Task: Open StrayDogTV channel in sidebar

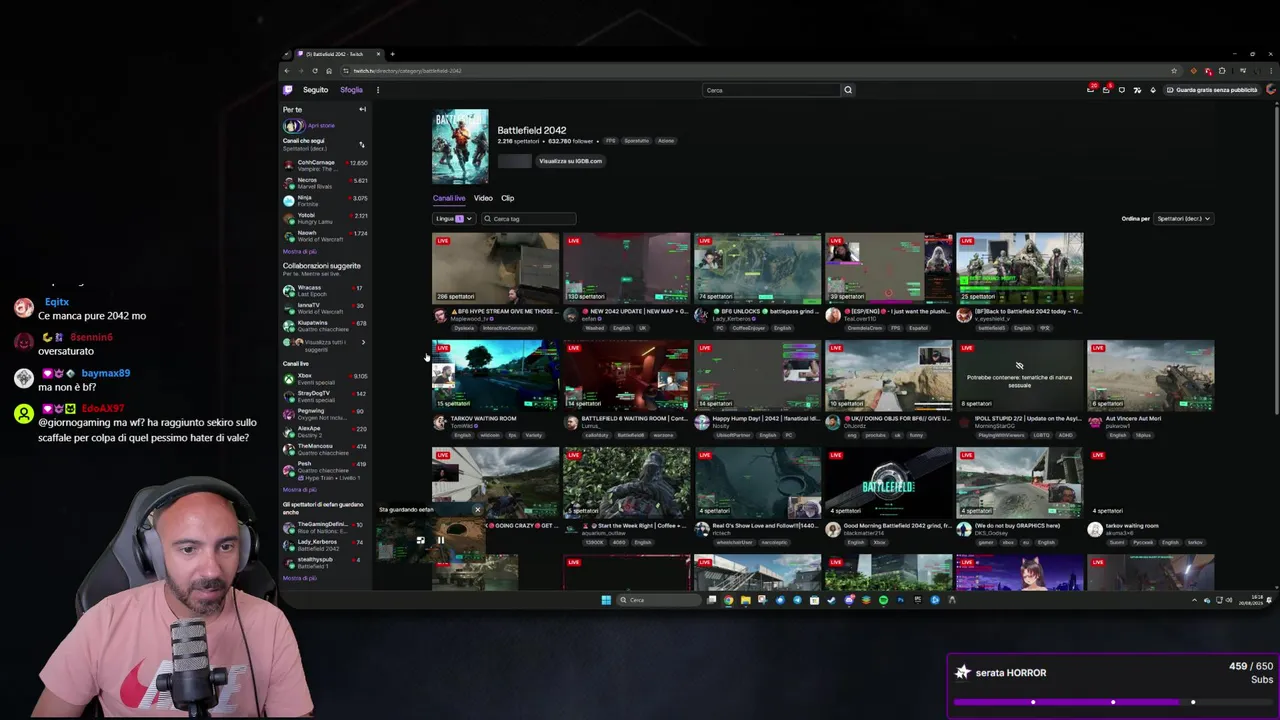Action: [325, 396]
